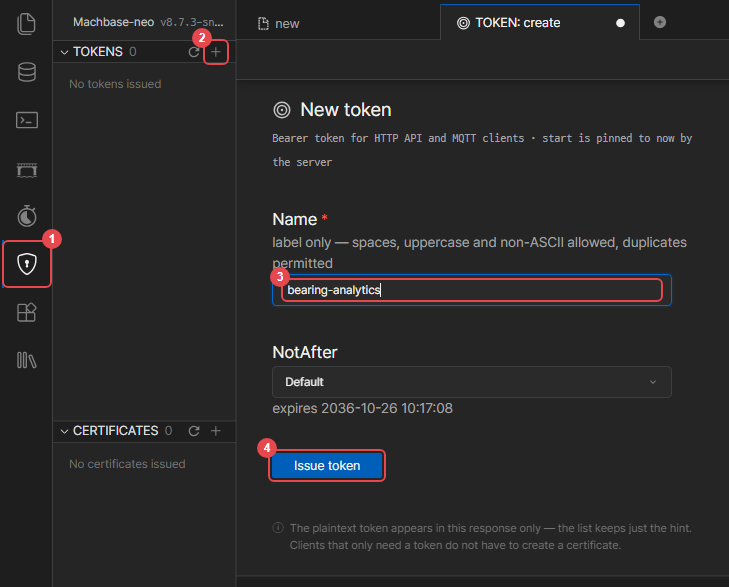729x587 pixels.
Task: Close the TOKEN: create tab via dot
Action: 620,23
